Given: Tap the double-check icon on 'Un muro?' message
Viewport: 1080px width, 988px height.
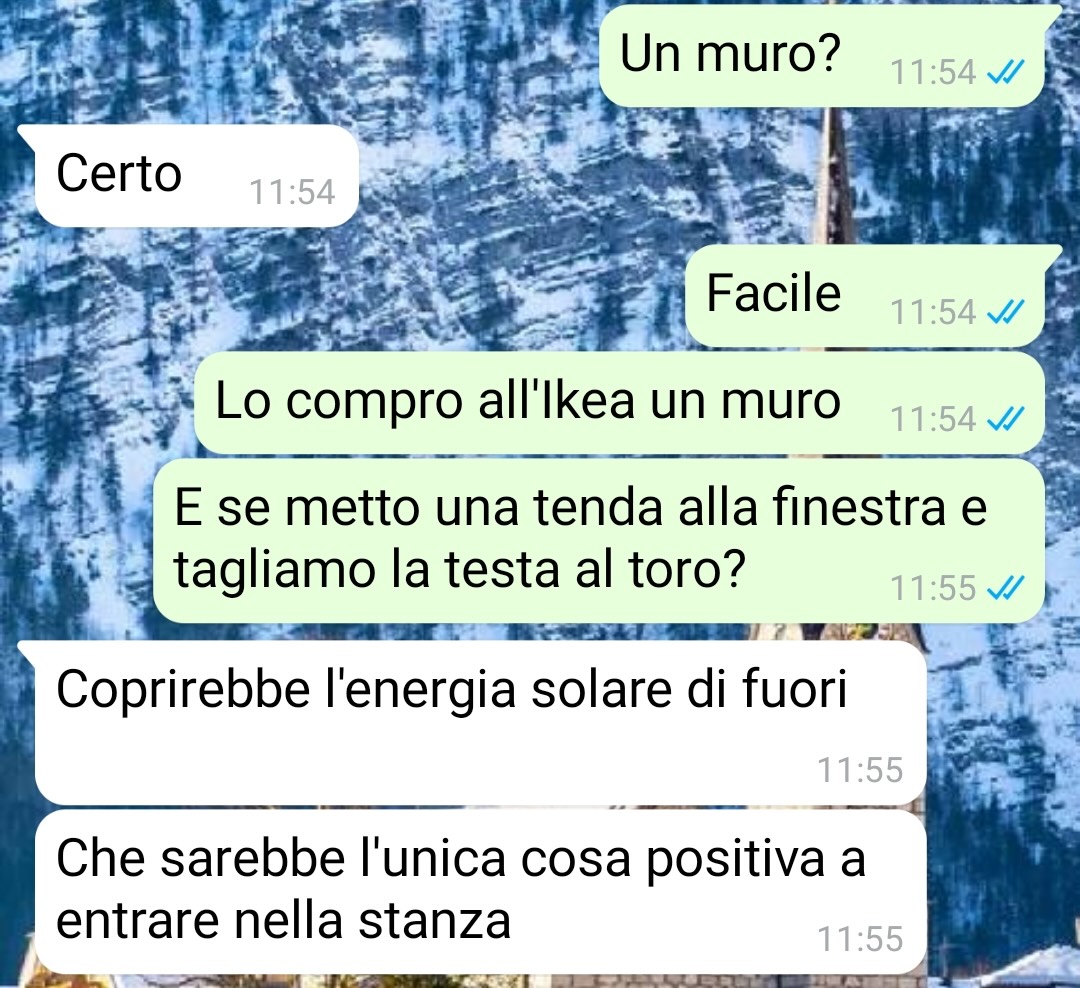Looking at the screenshot, I should [1005, 72].
